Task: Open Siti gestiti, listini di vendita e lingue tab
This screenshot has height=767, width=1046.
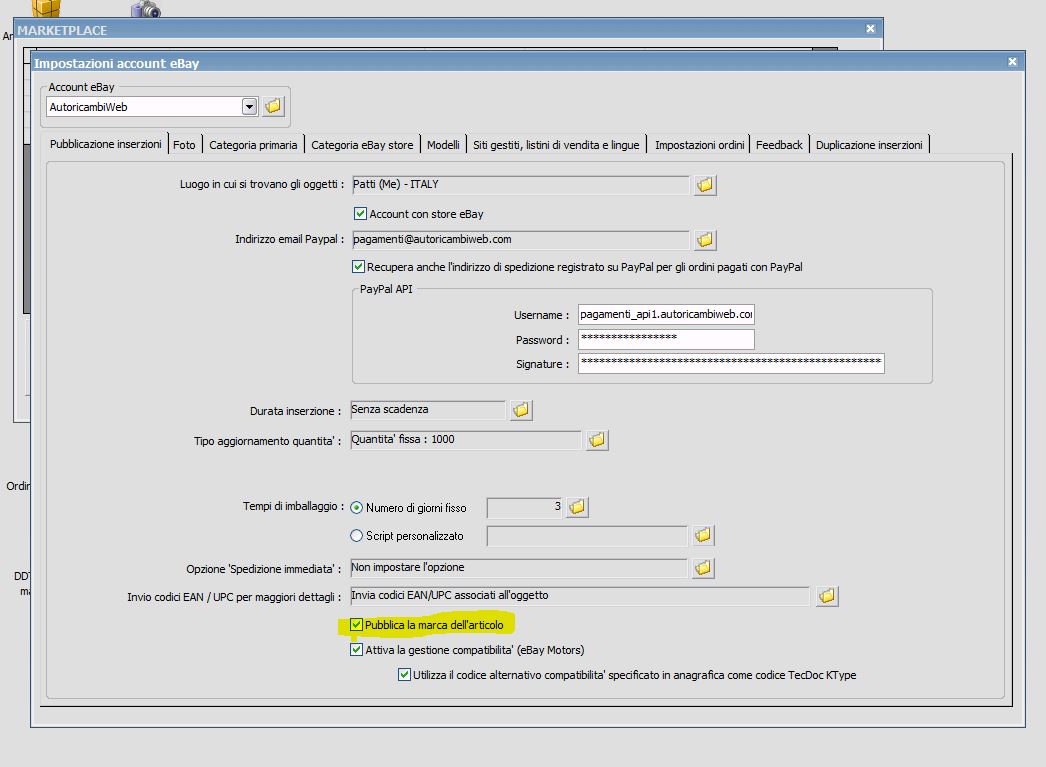Action: coord(556,145)
